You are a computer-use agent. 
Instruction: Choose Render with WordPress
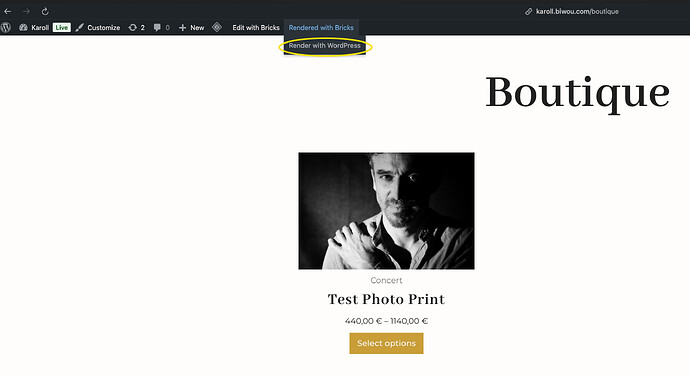pos(325,45)
